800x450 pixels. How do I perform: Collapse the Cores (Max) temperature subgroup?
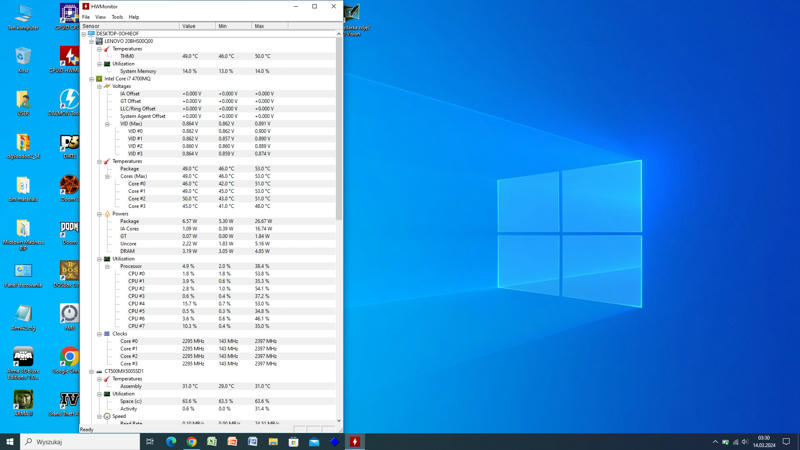(107, 177)
